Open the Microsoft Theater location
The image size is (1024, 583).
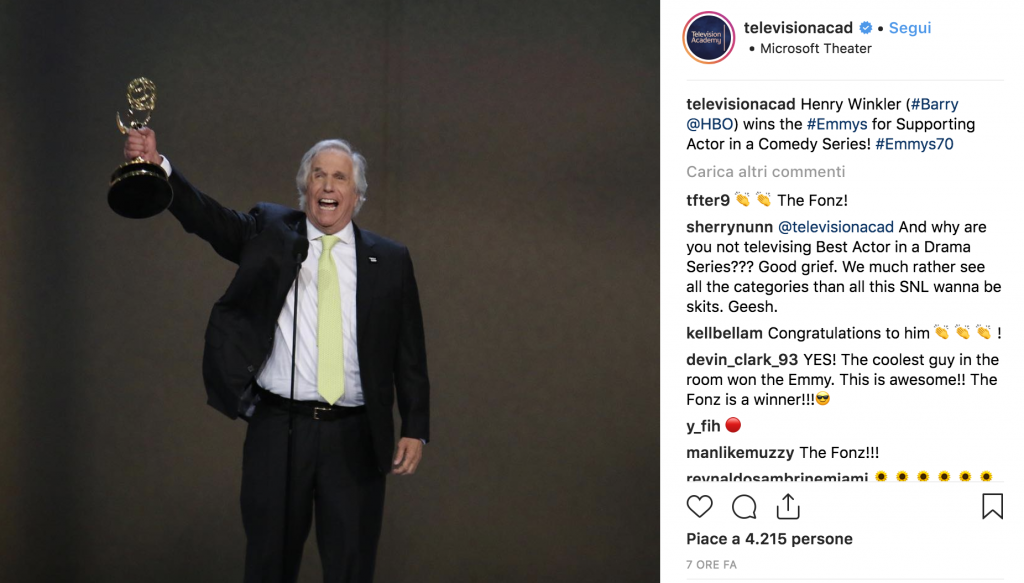(x=816, y=48)
